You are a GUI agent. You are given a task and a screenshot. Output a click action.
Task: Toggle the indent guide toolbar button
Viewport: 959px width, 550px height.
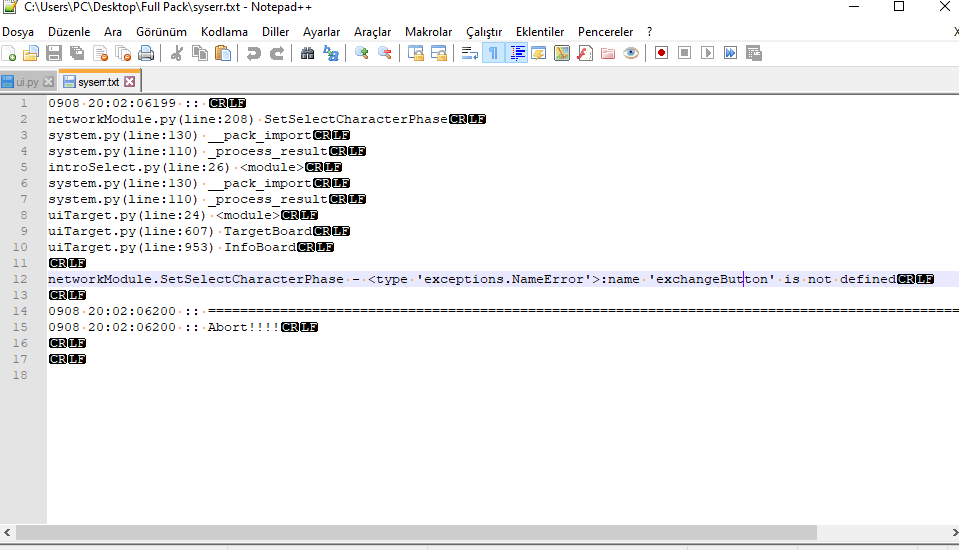coord(517,53)
